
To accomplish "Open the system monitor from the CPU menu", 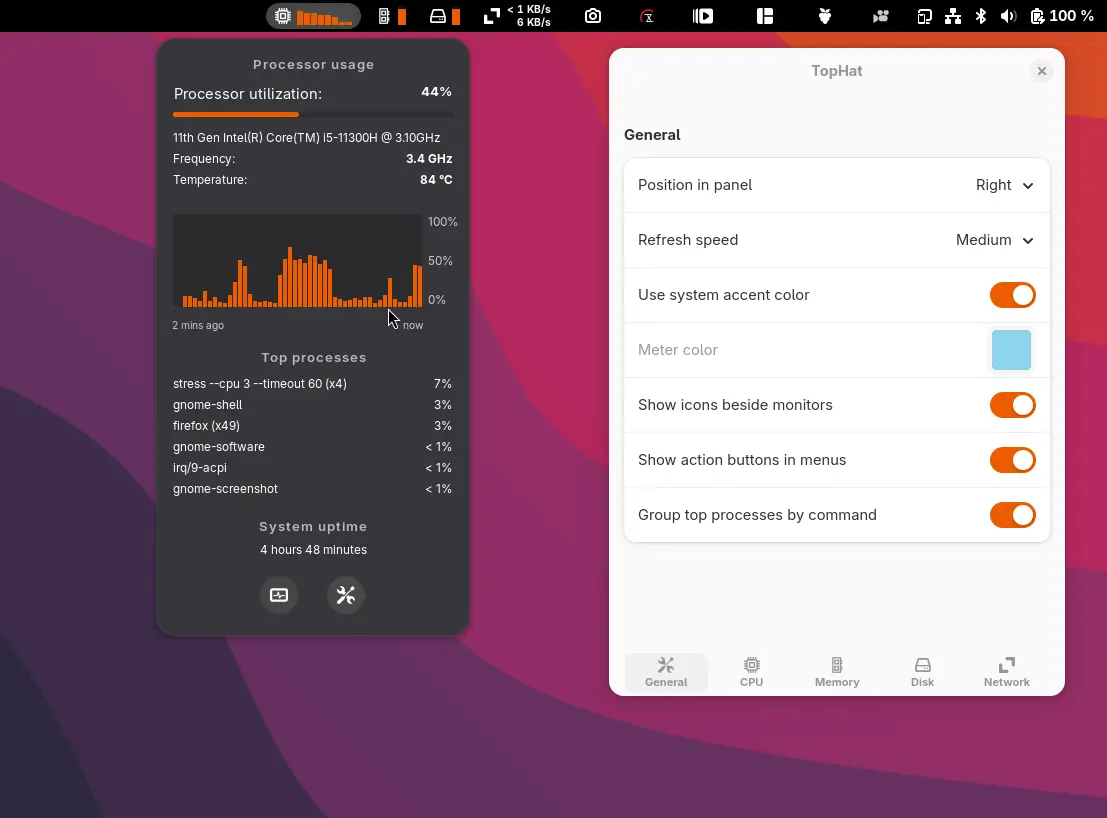I will (279, 596).
